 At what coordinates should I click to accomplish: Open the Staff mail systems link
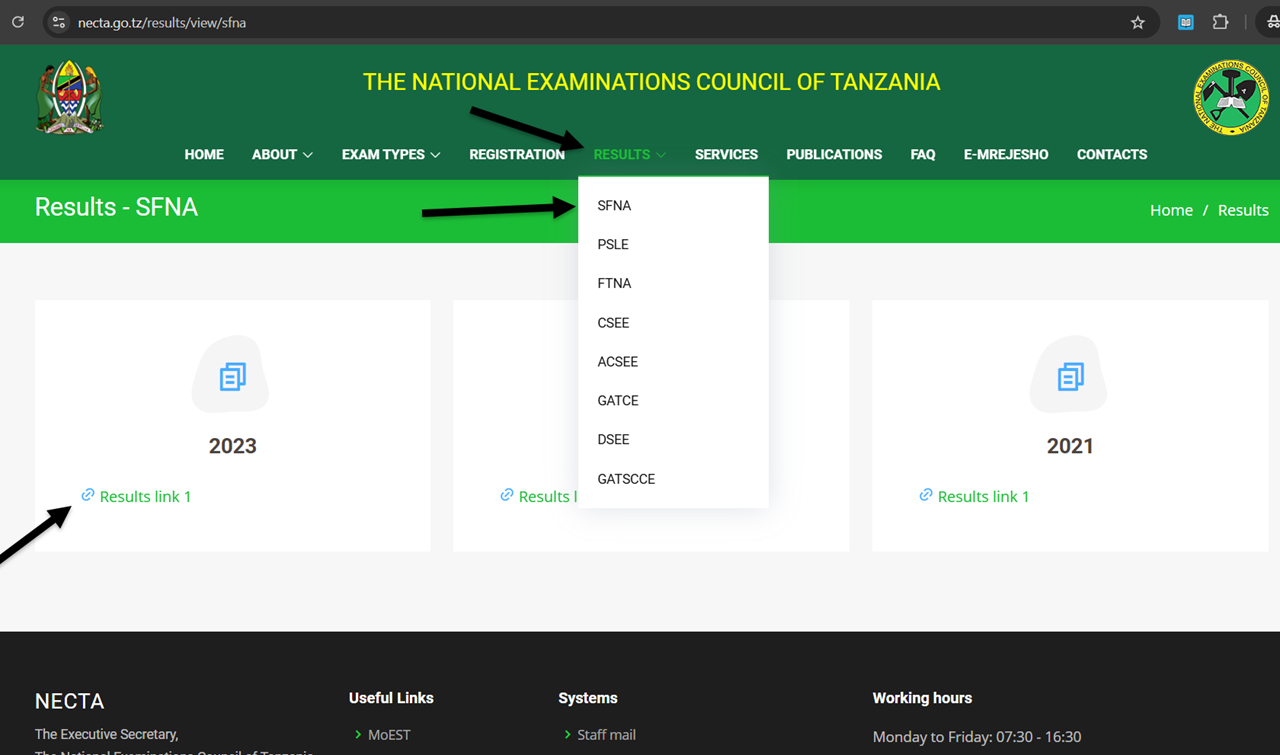coord(606,735)
